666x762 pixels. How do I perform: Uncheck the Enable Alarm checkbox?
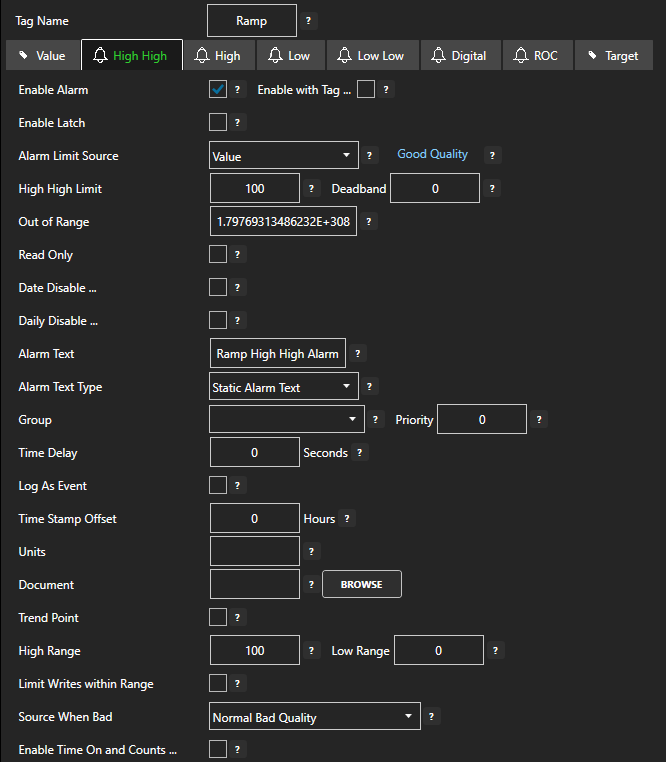218,89
